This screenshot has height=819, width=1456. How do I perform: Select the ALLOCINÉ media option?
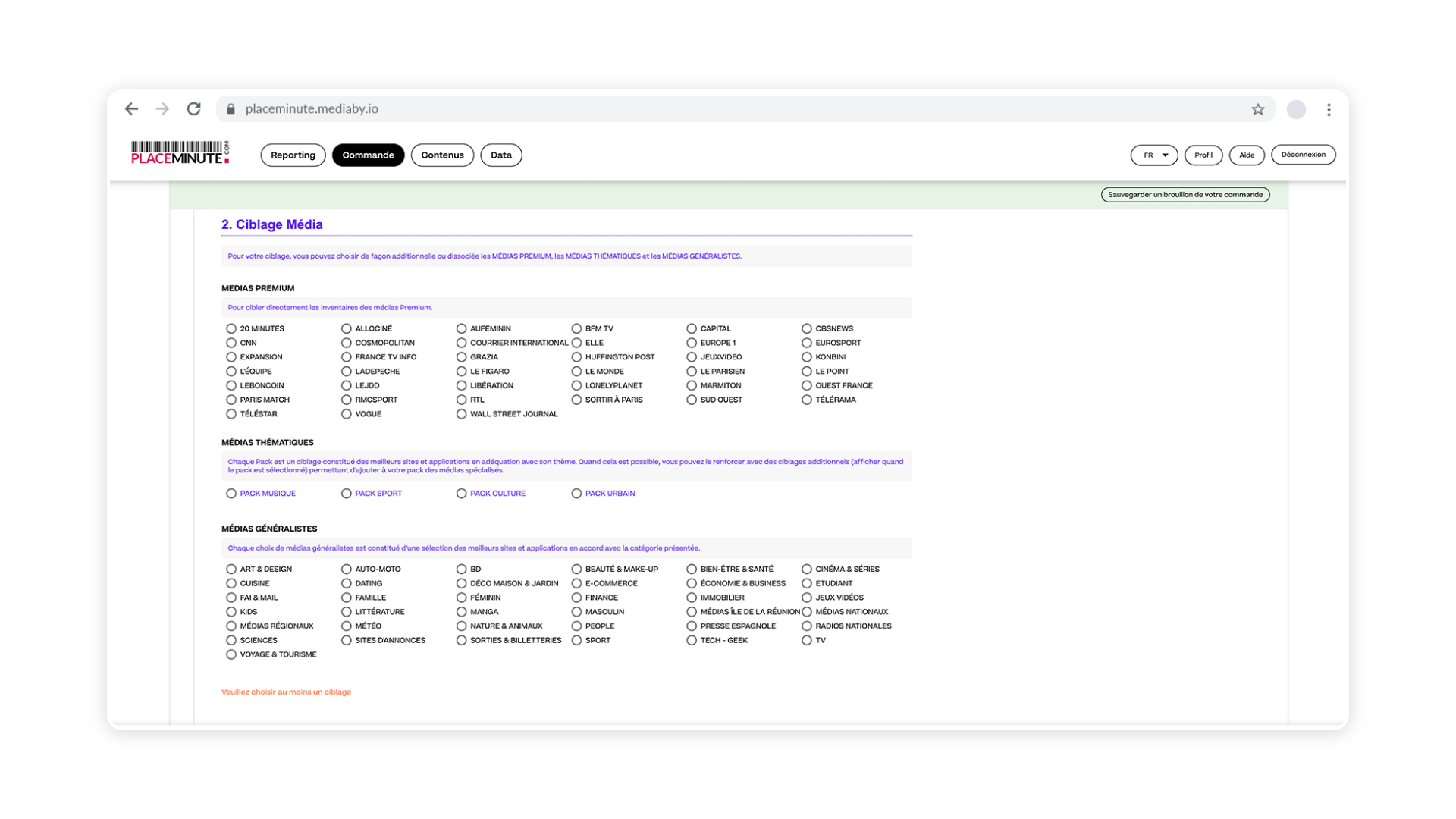point(347,328)
